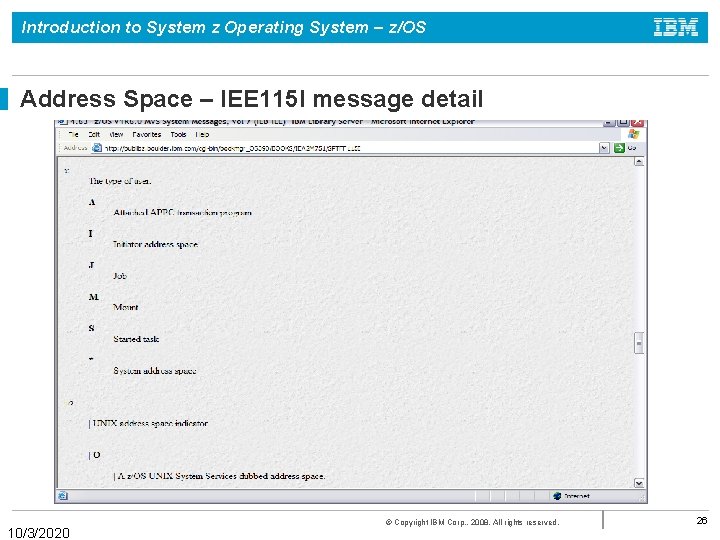Click the date 10/3/2020

pyautogui.click(x=39, y=533)
